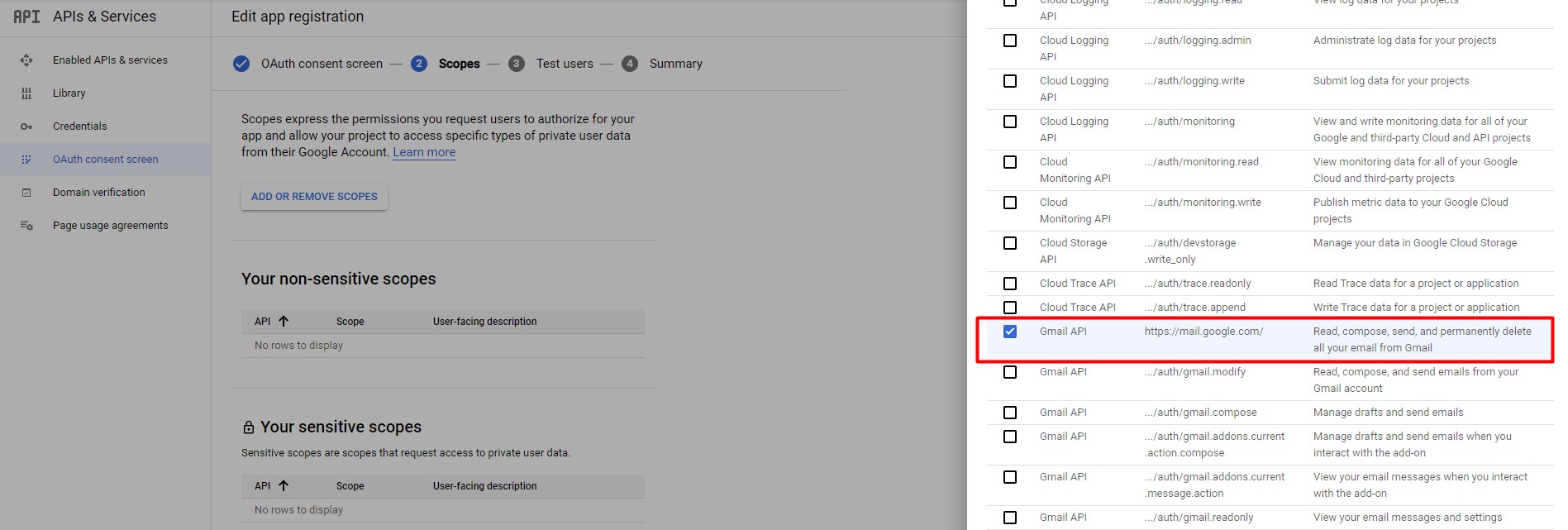Click https://mail.google.com/ scope text
Image resolution: width=1568 pixels, height=530 pixels.
[x=1203, y=332]
